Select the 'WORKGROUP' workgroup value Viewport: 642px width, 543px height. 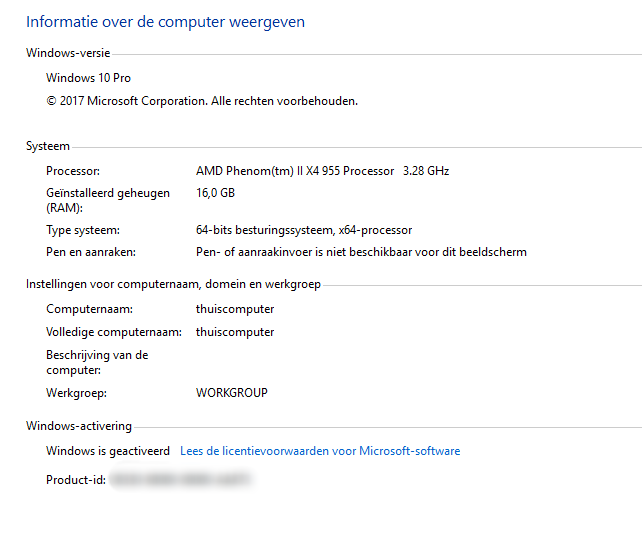tap(231, 393)
